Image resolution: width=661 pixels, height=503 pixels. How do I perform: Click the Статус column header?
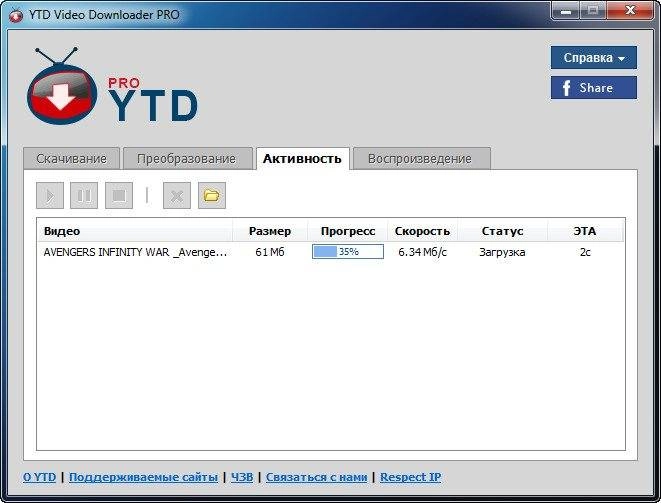coord(502,231)
